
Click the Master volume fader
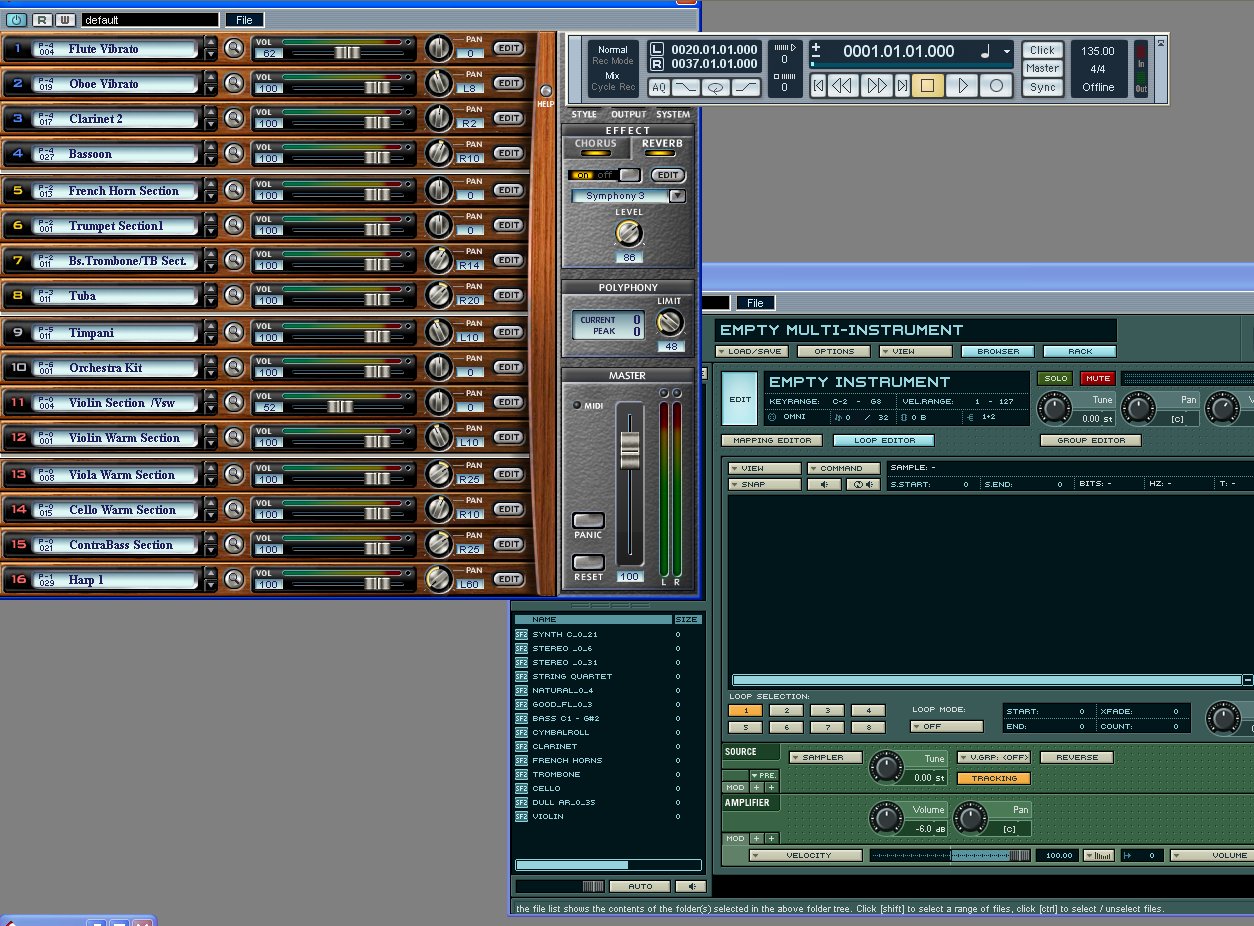629,451
